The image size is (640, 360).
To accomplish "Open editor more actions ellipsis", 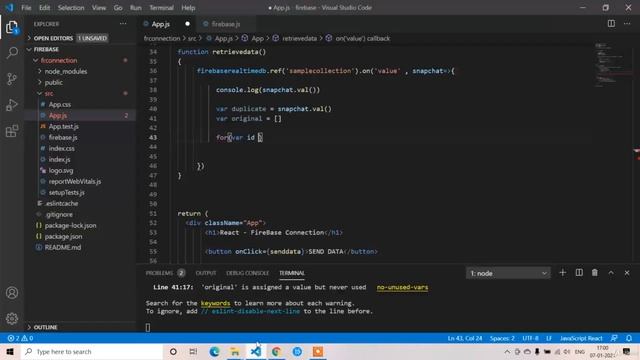I will [627, 24].
